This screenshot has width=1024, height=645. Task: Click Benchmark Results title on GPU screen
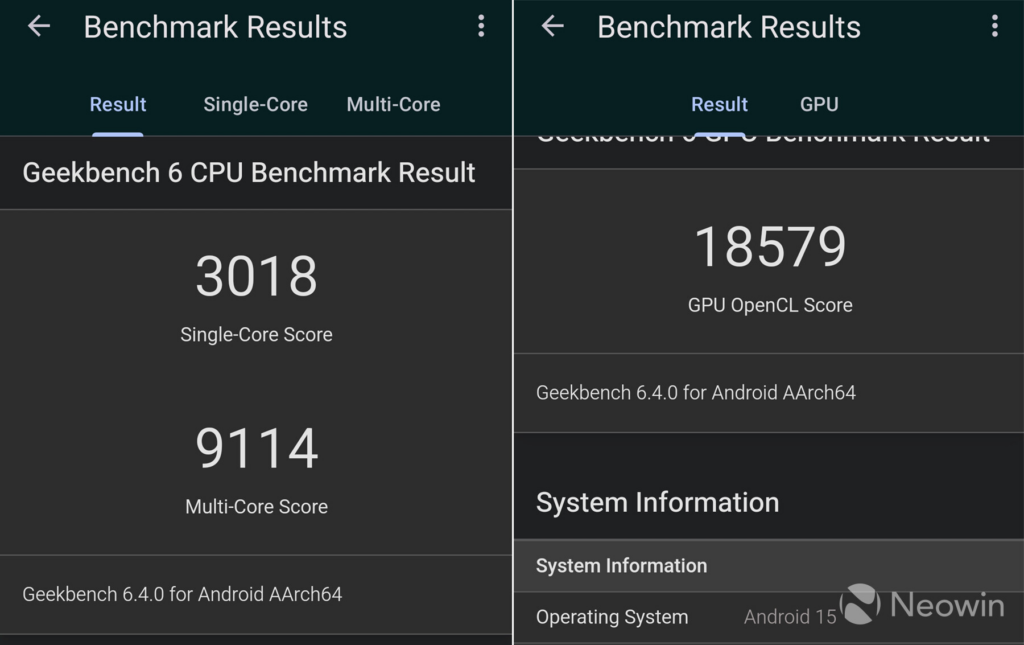tap(729, 27)
